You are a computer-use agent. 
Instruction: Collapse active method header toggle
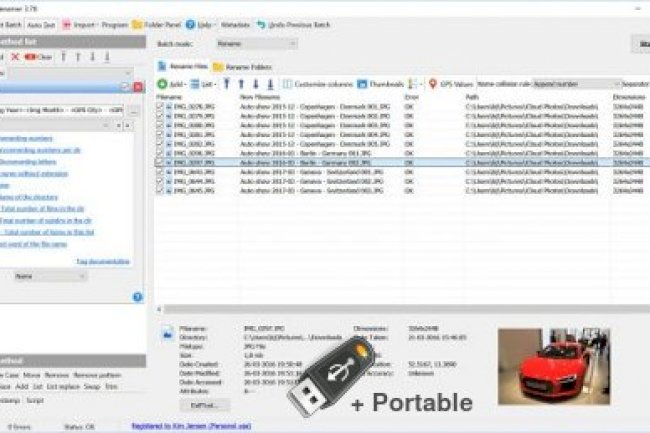[x=125, y=86]
